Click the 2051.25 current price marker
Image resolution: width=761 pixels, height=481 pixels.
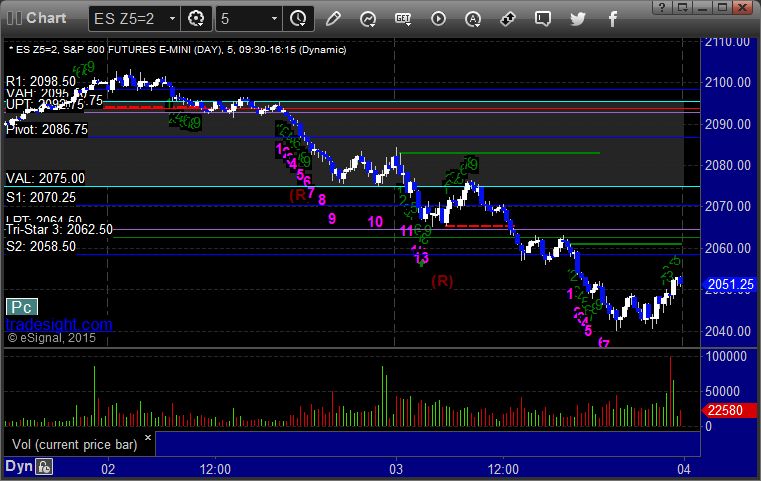[x=730, y=284]
